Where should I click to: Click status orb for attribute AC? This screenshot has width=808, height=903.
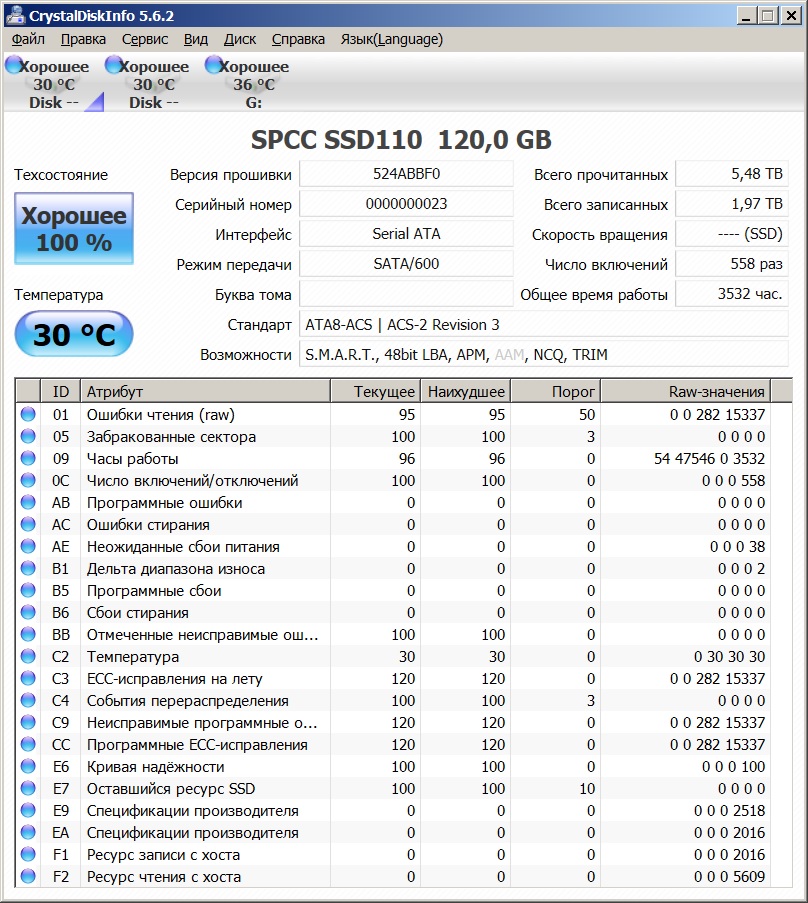click(x=28, y=525)
